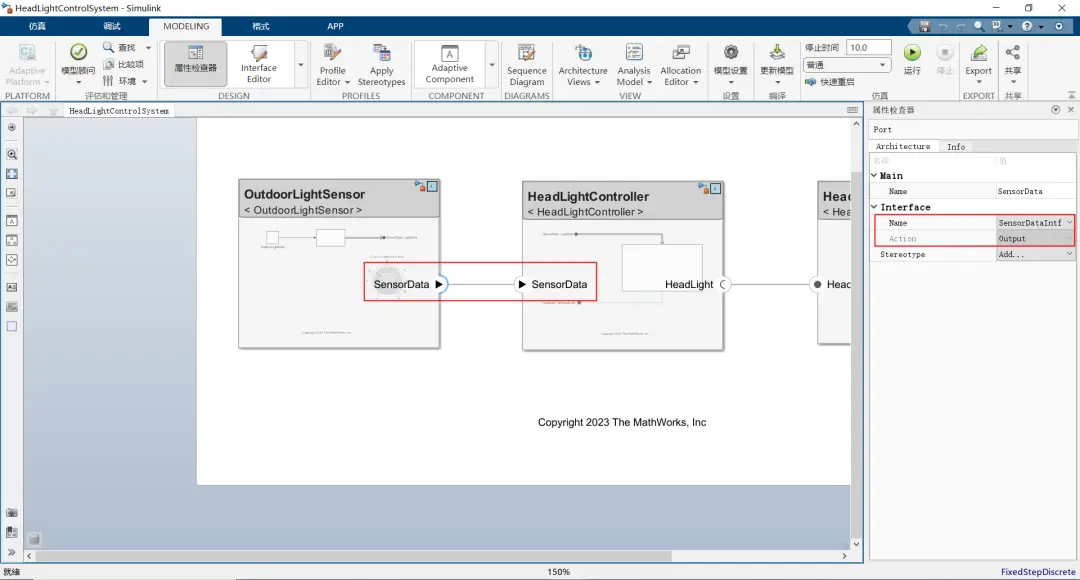Click the FixedStepDiscrete solver link

(1038, 572)
